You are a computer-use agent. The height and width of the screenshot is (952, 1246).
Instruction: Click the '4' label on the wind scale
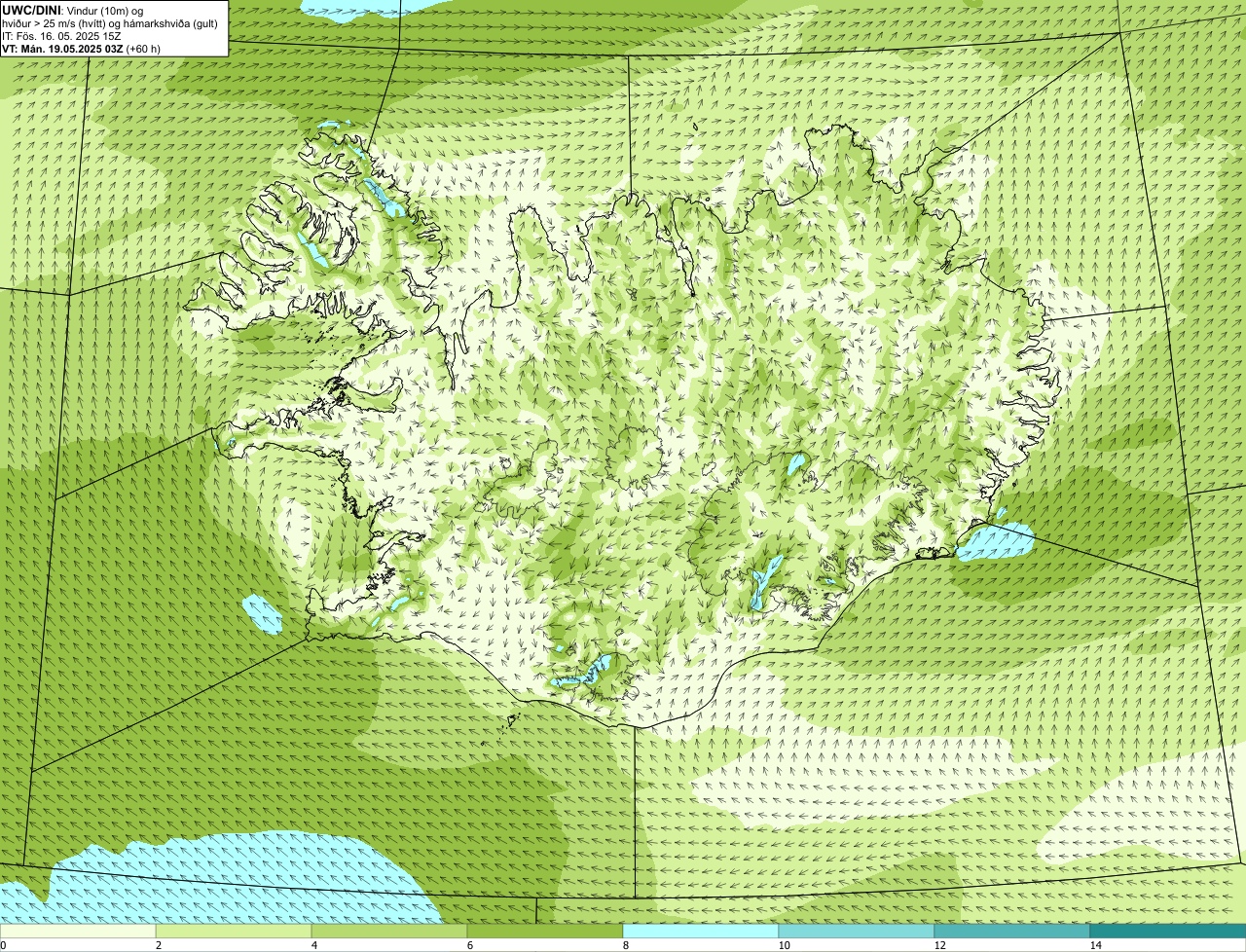pyautogui.click(x=313, y=945)
